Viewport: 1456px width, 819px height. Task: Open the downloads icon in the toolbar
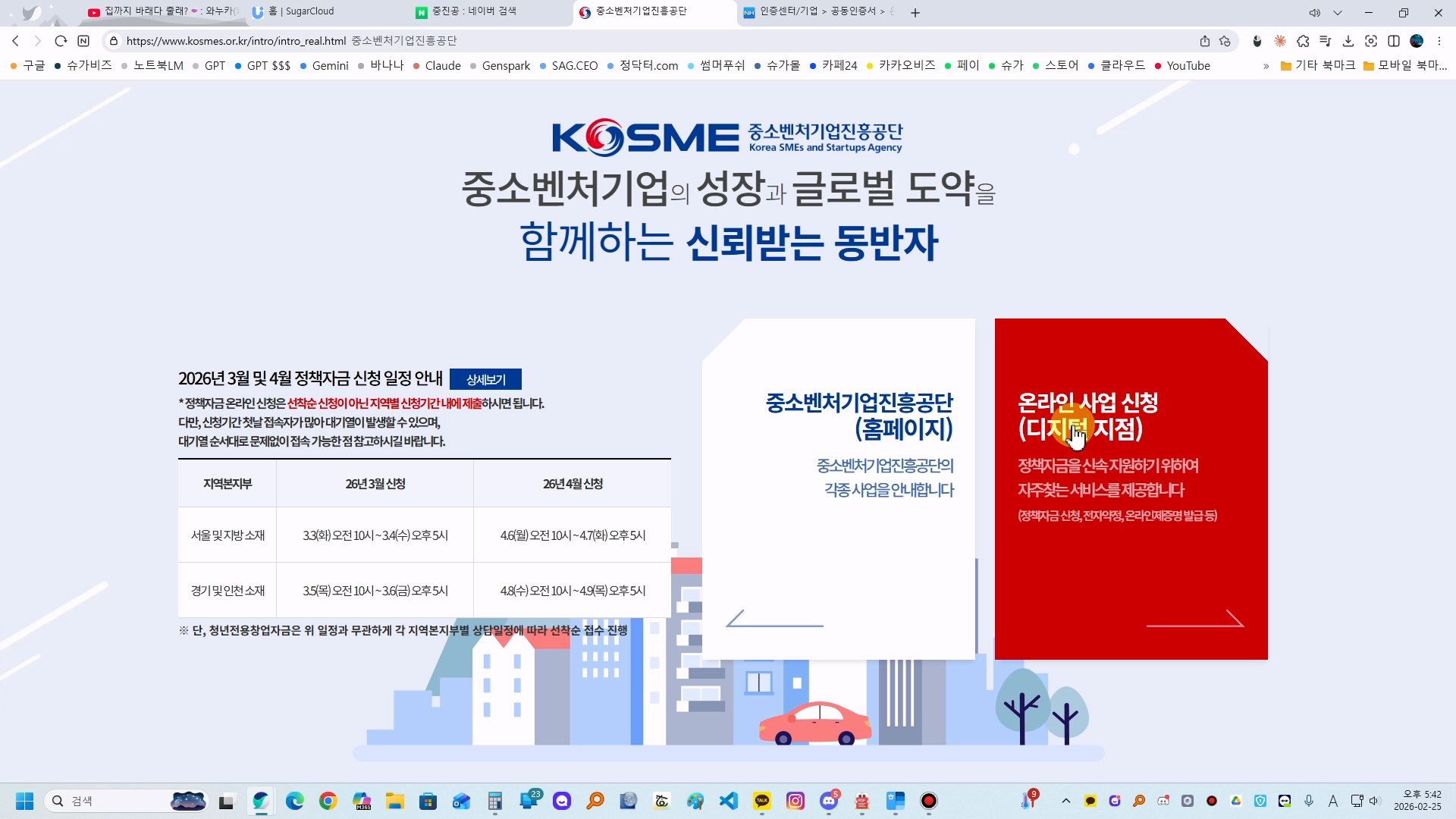(1348, 41)
